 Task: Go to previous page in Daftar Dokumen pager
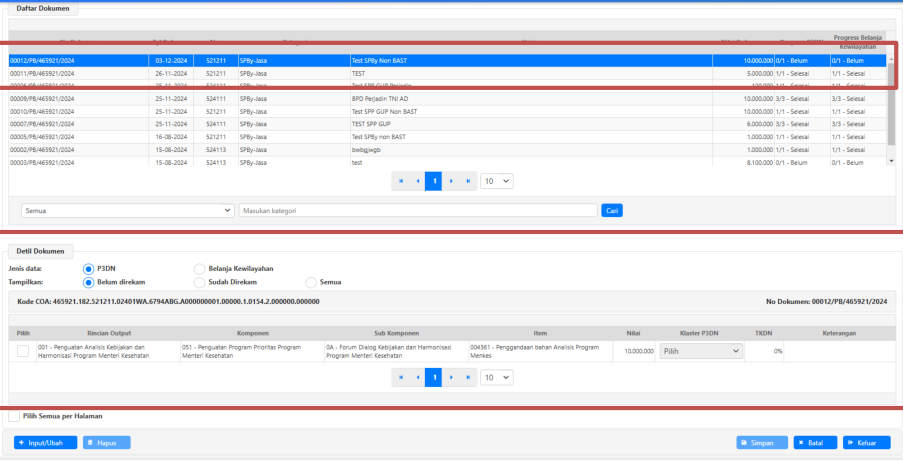pos(418,181)
